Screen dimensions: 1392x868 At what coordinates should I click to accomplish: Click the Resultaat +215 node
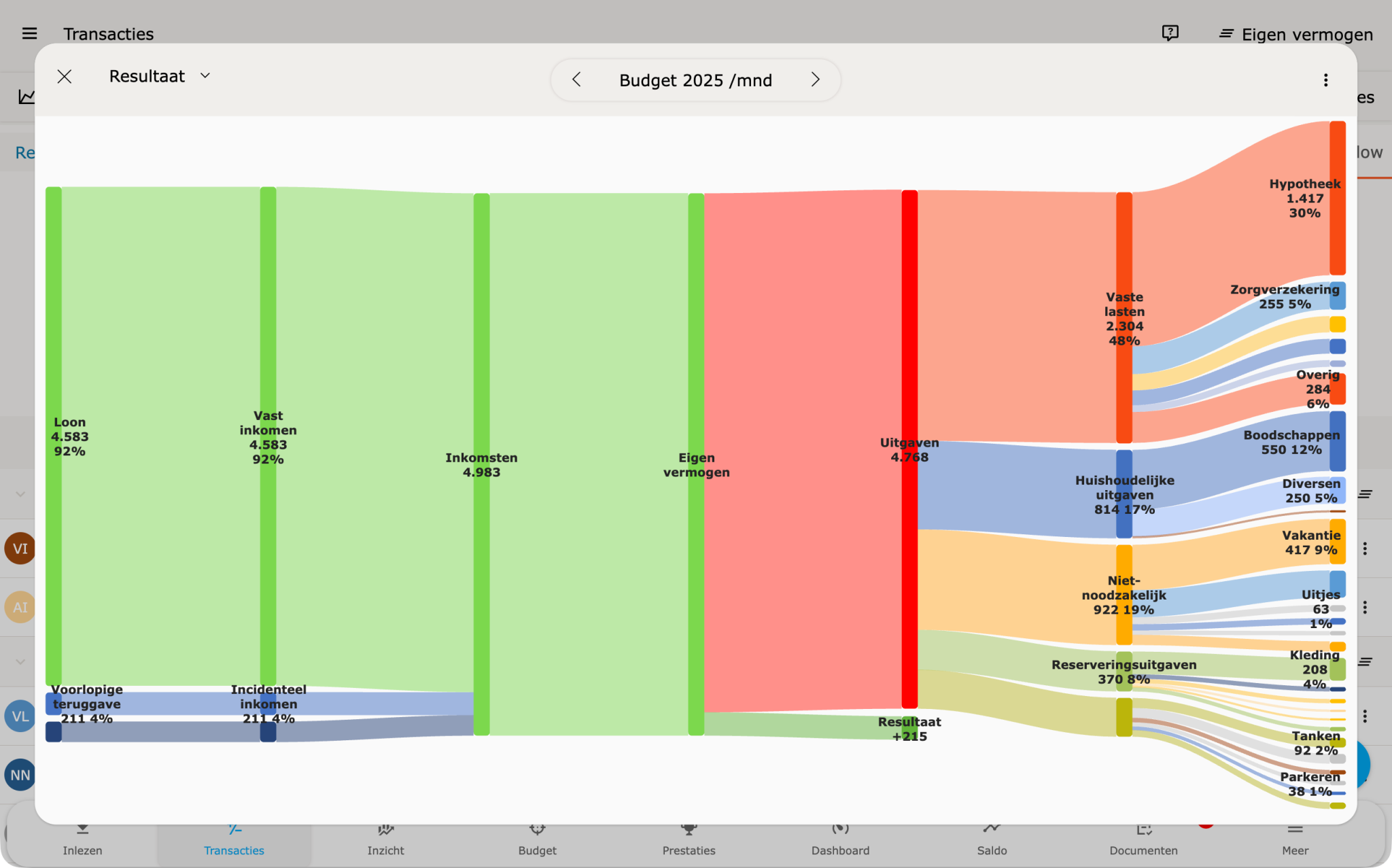(x=909, y=728)
